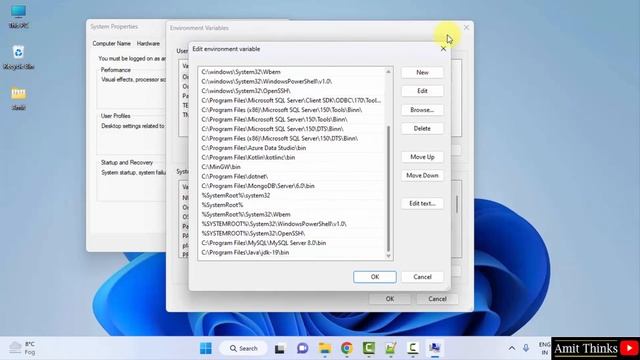Click OK in the Environment Variables window
Image resolution: width=640 pixels, height=360 pixels.
[390, 299]
